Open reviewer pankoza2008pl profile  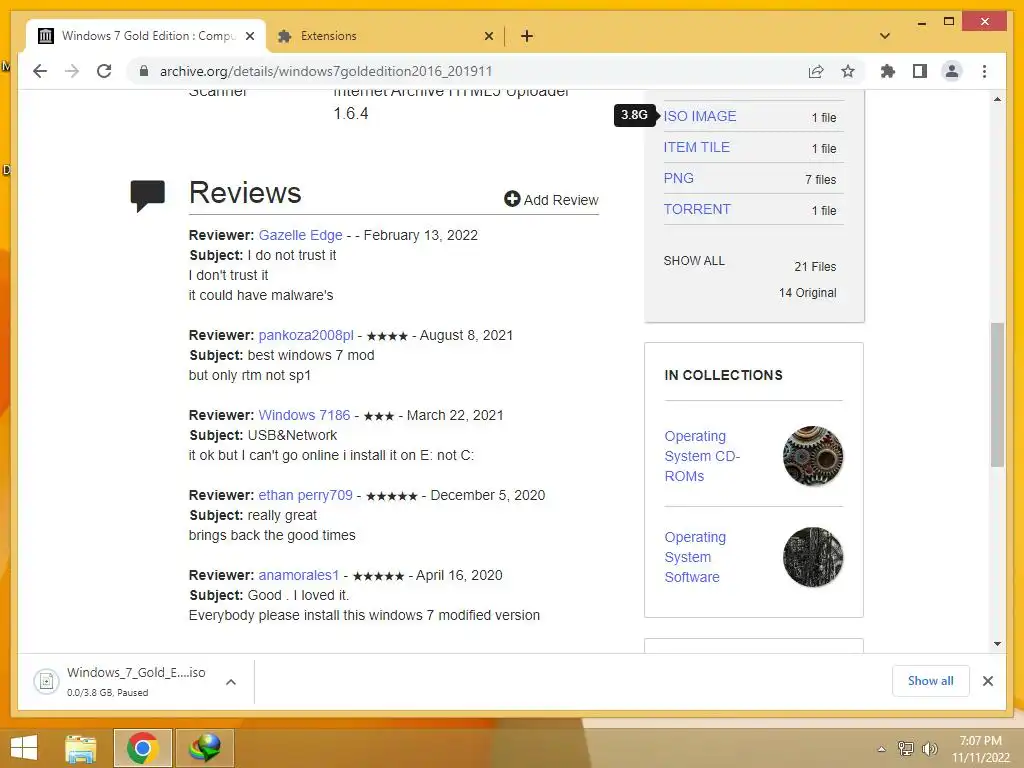point(306,335)
